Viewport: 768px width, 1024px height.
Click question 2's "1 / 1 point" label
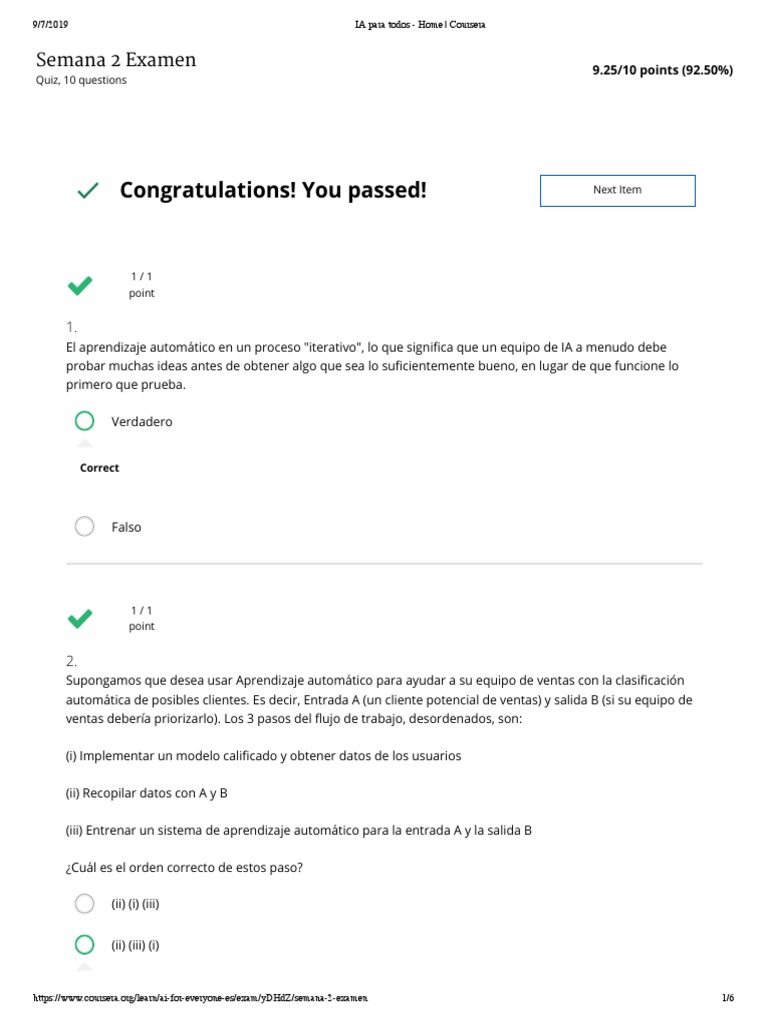[141, 618]
